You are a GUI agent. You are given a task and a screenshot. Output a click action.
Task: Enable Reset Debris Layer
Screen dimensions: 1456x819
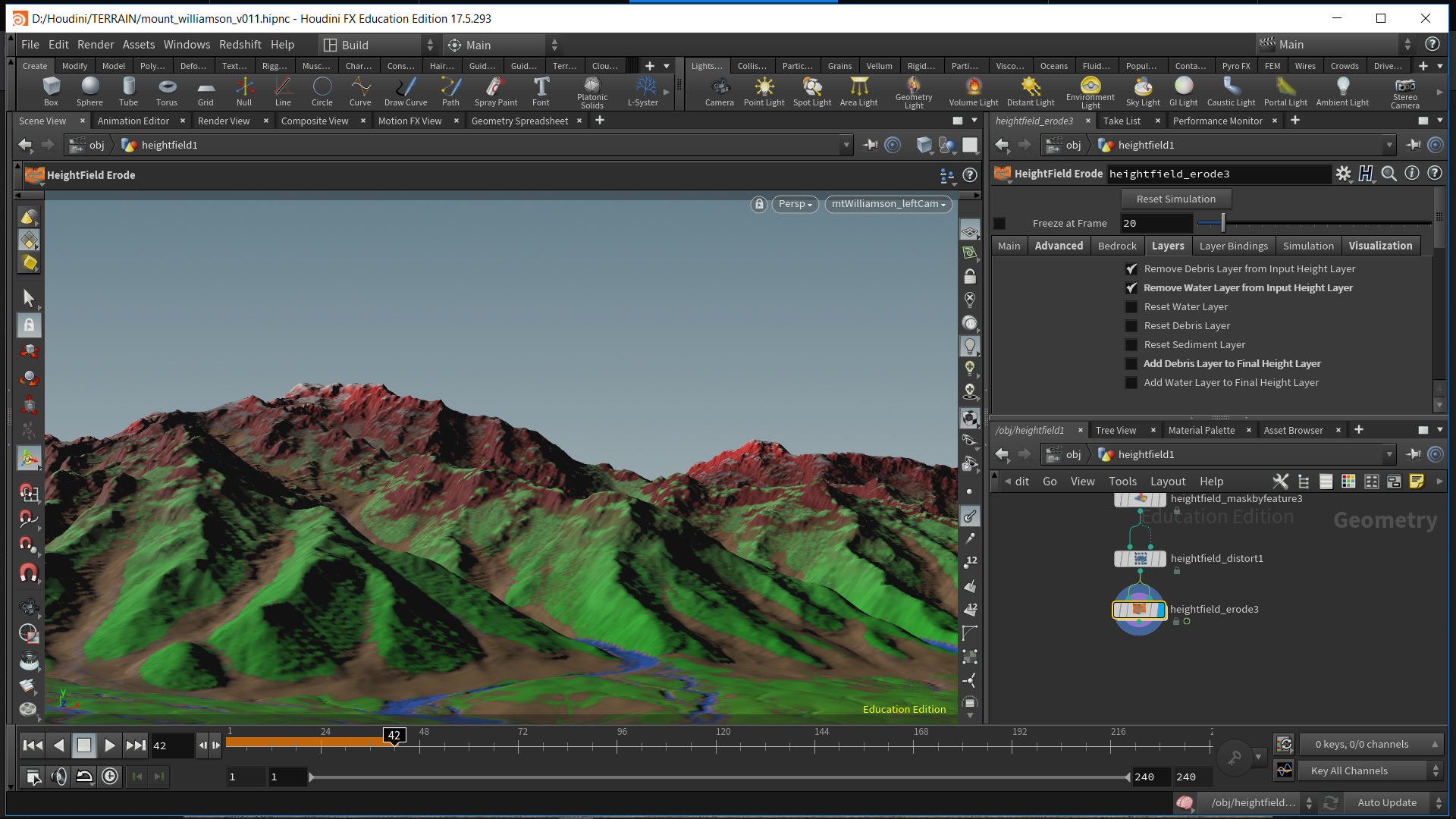[x=1131, y=326]
